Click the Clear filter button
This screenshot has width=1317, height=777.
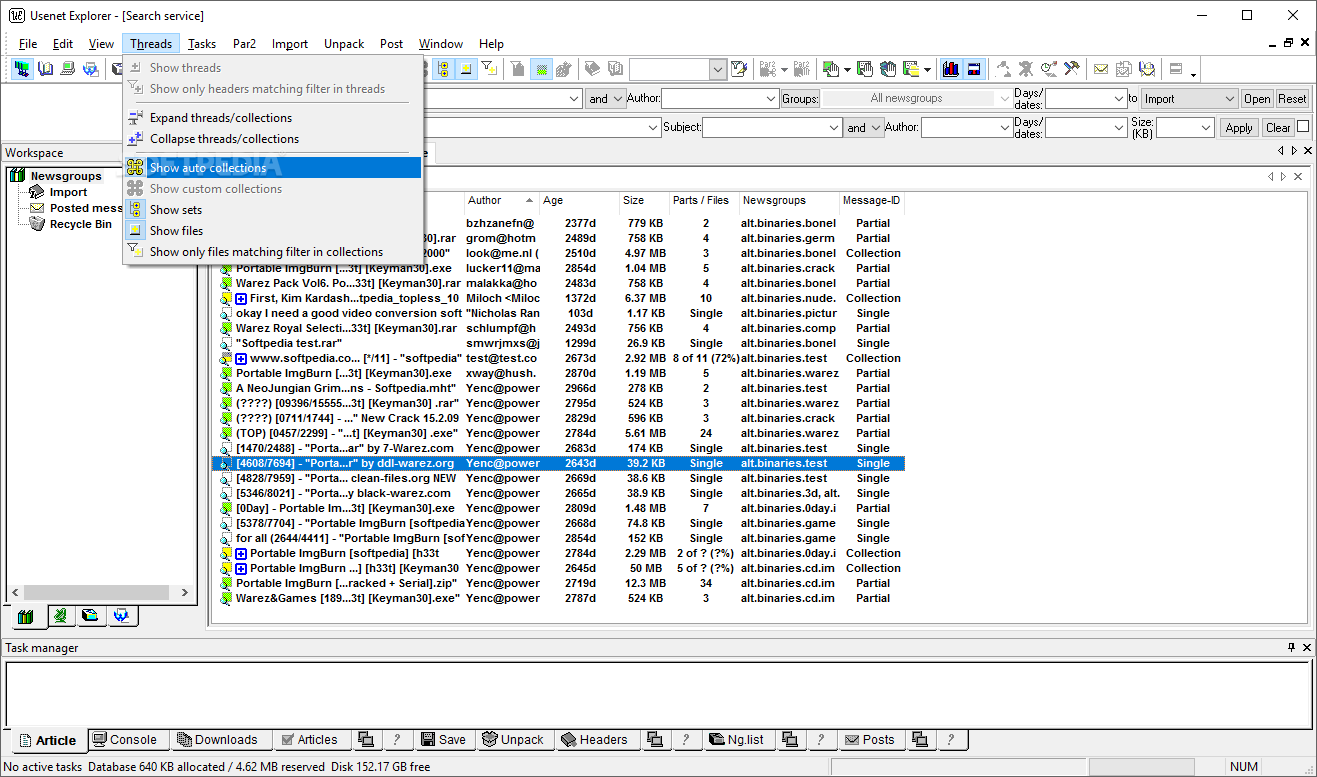(1278, 127)
